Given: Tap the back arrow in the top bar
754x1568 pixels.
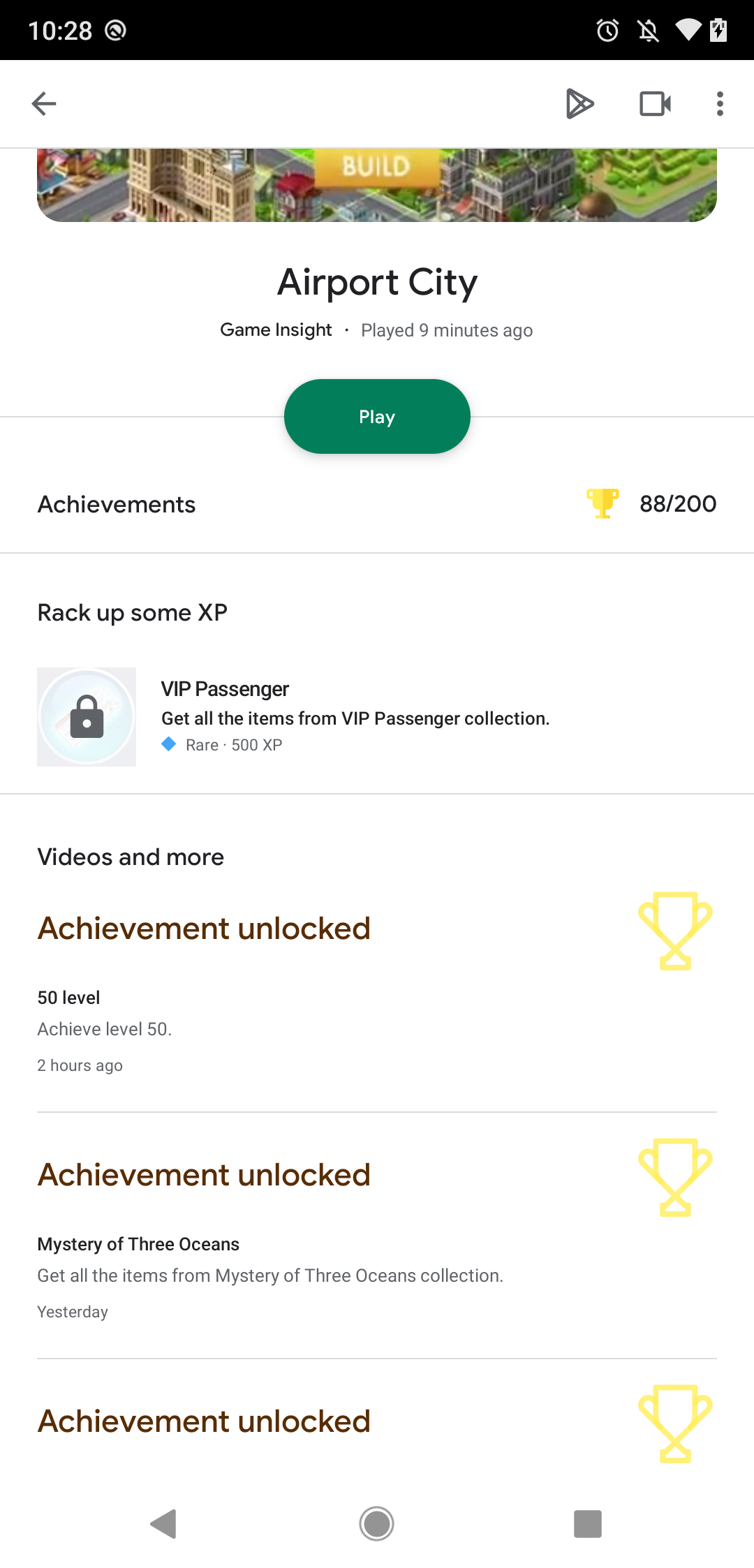Looking at the screenshot, I should [44, 104].
